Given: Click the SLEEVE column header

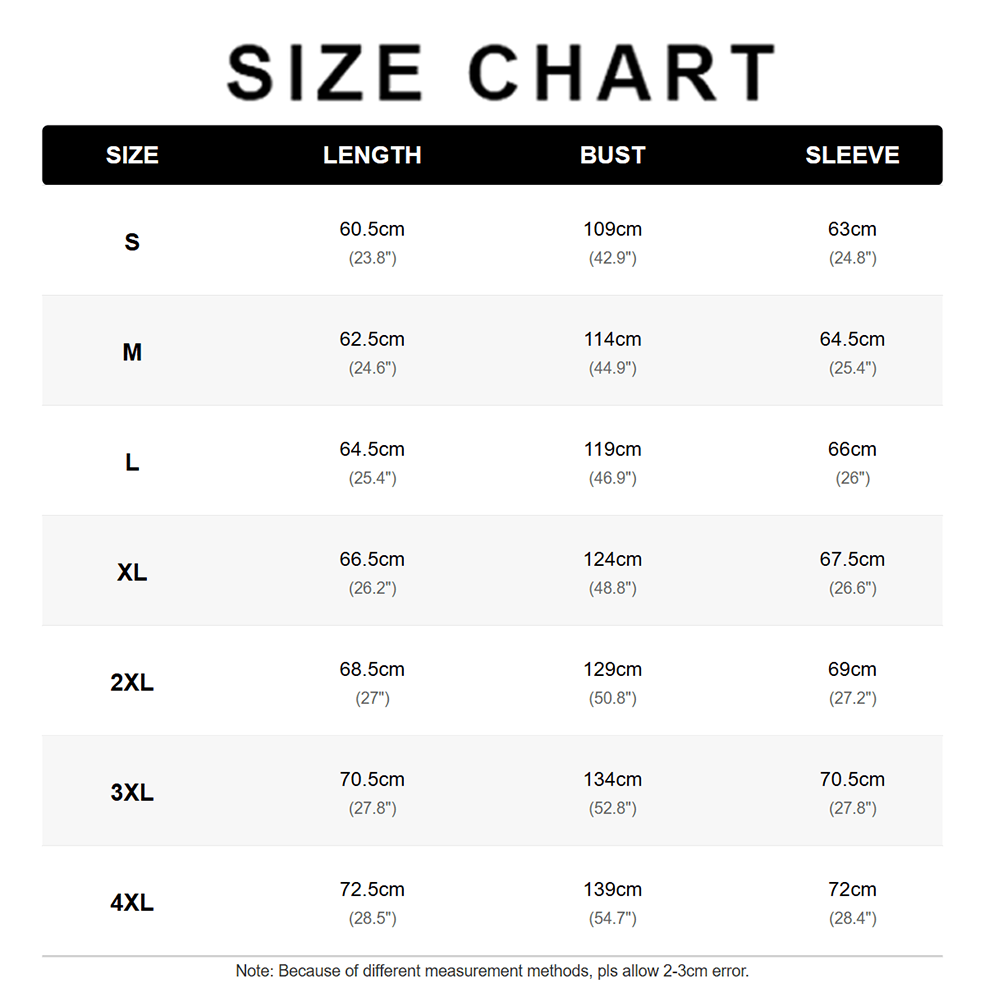Looking at the screenshot, I should coord(852,155).
